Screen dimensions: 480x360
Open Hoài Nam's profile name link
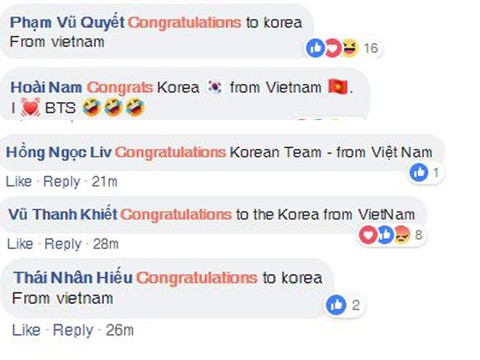[46, 88]
